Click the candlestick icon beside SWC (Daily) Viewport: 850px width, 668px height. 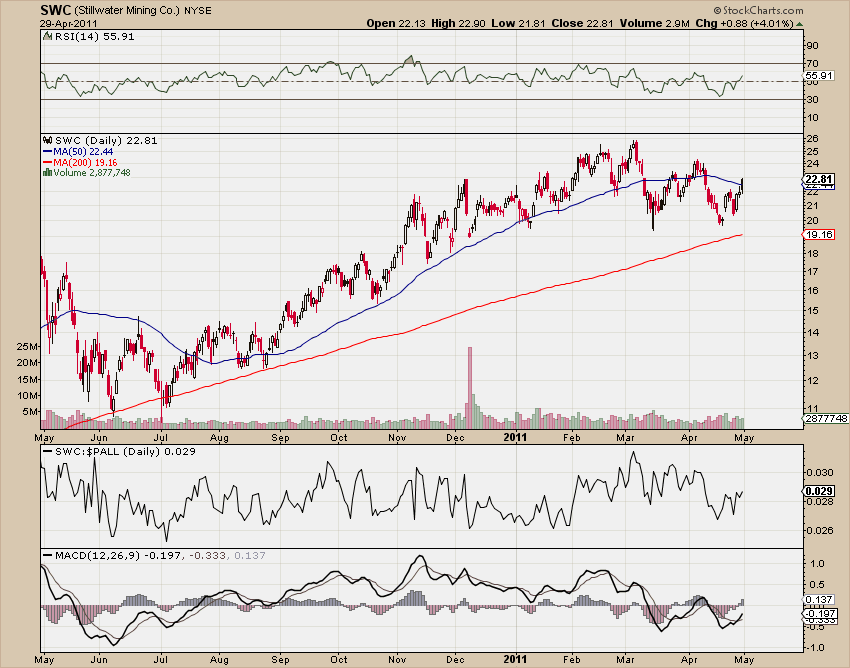click(48, 140)
